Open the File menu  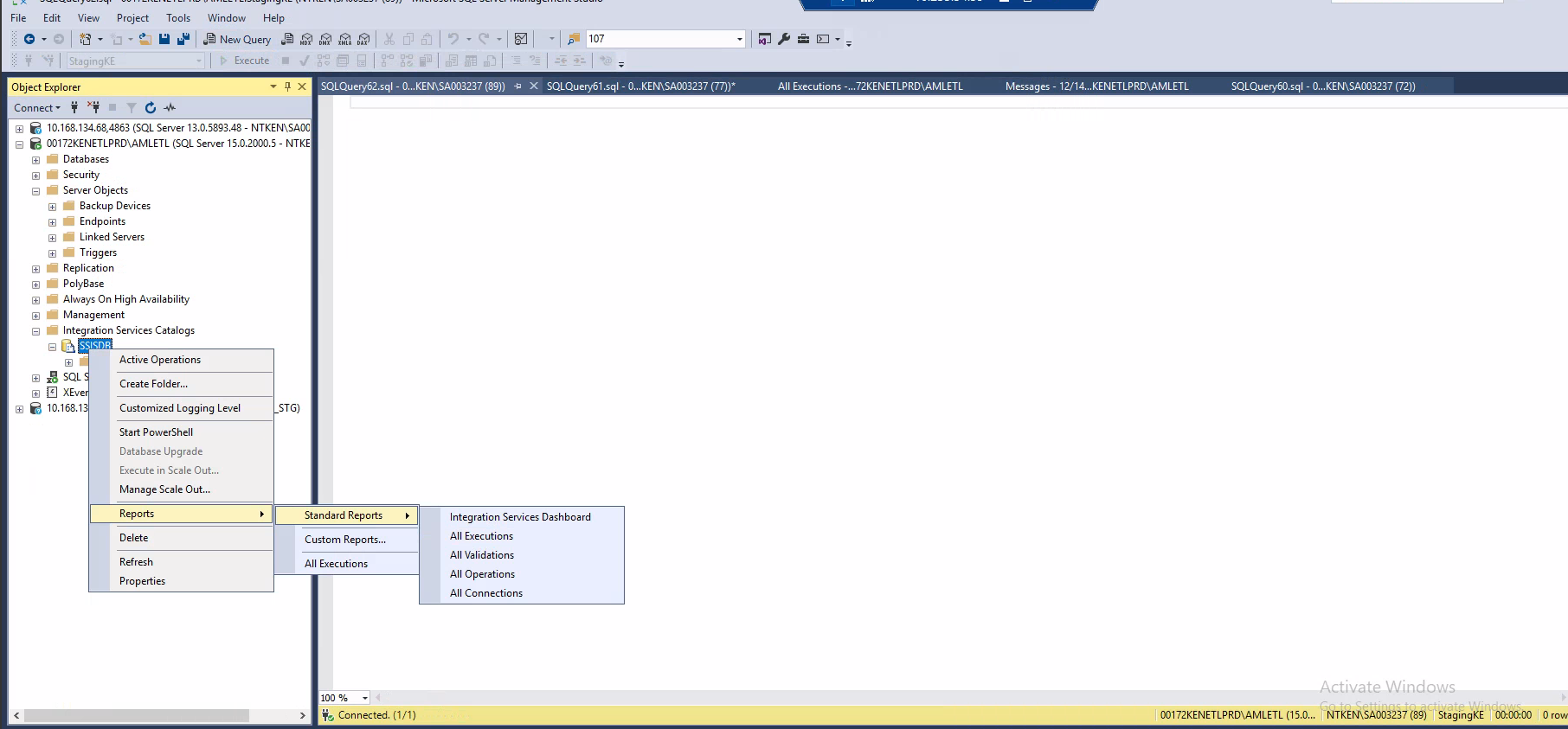[x=18, y=17]
